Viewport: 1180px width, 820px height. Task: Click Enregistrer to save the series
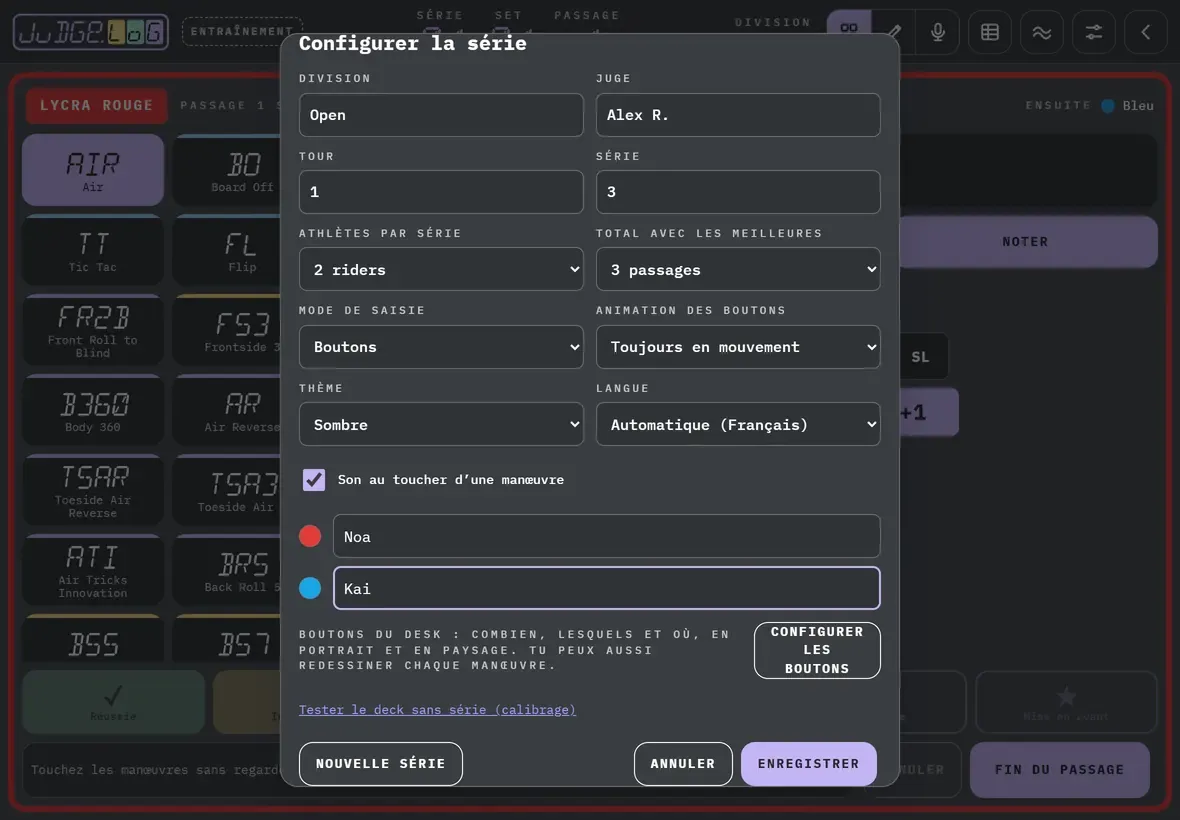(808, 764)
